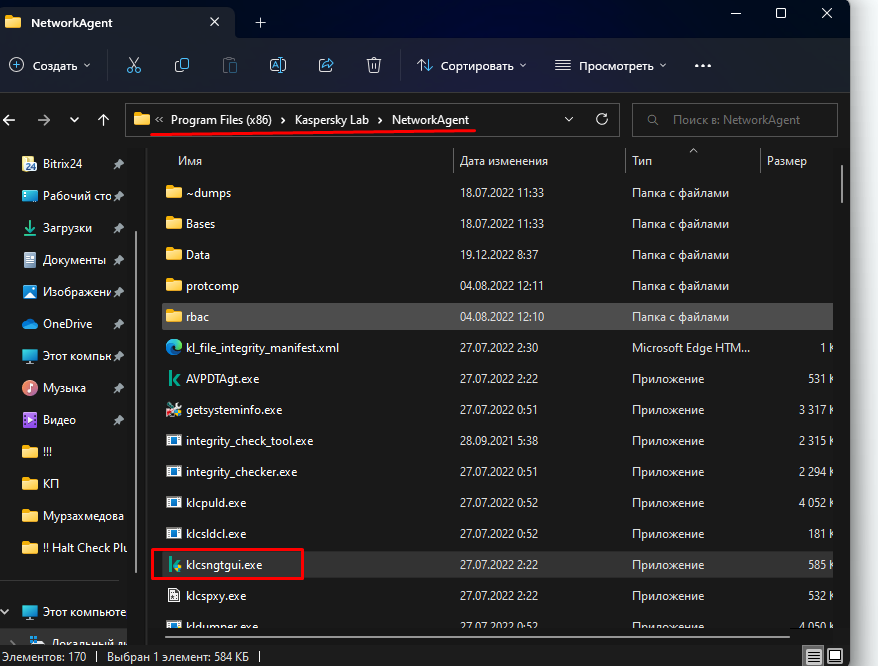Open new tab with plus icon
878x666 pixels.
260,22
